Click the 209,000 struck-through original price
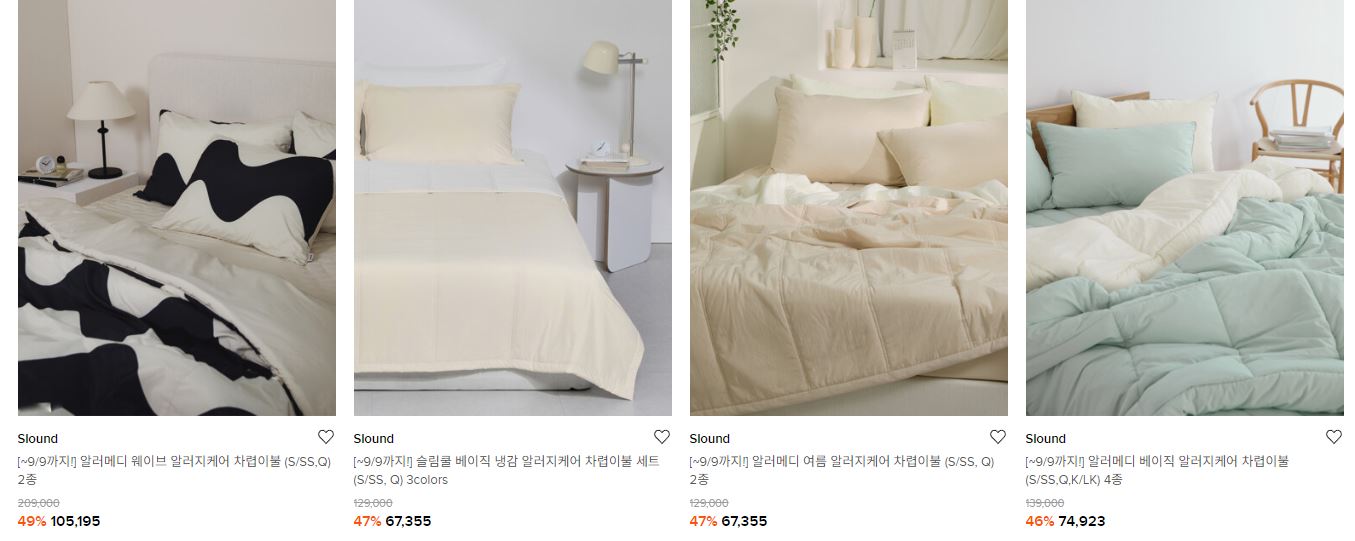Image resolution: width=1355 pixels, height=541 pixels. tap(38, 503)
